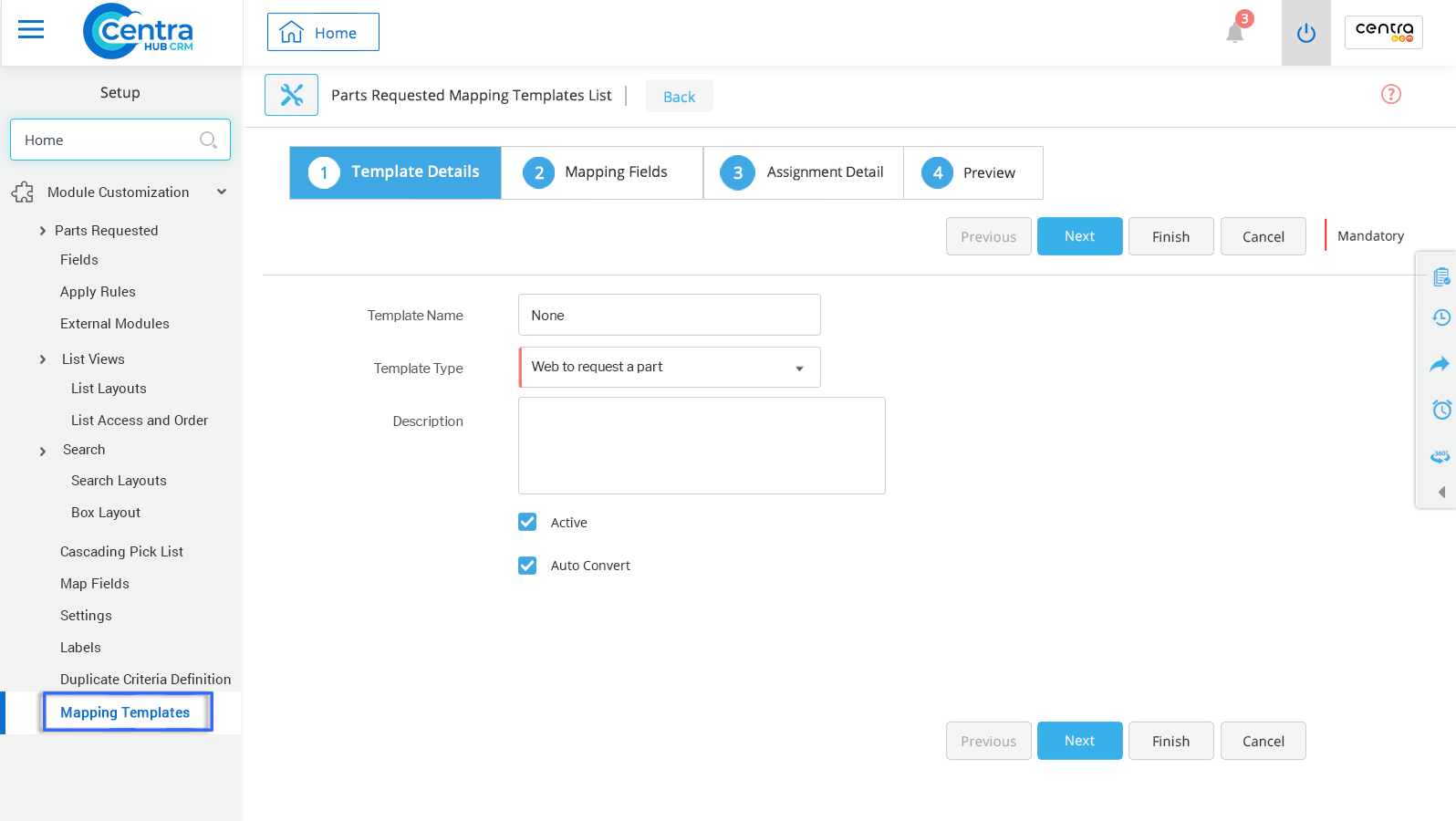Open the hamburger menu

coord(31,30)
